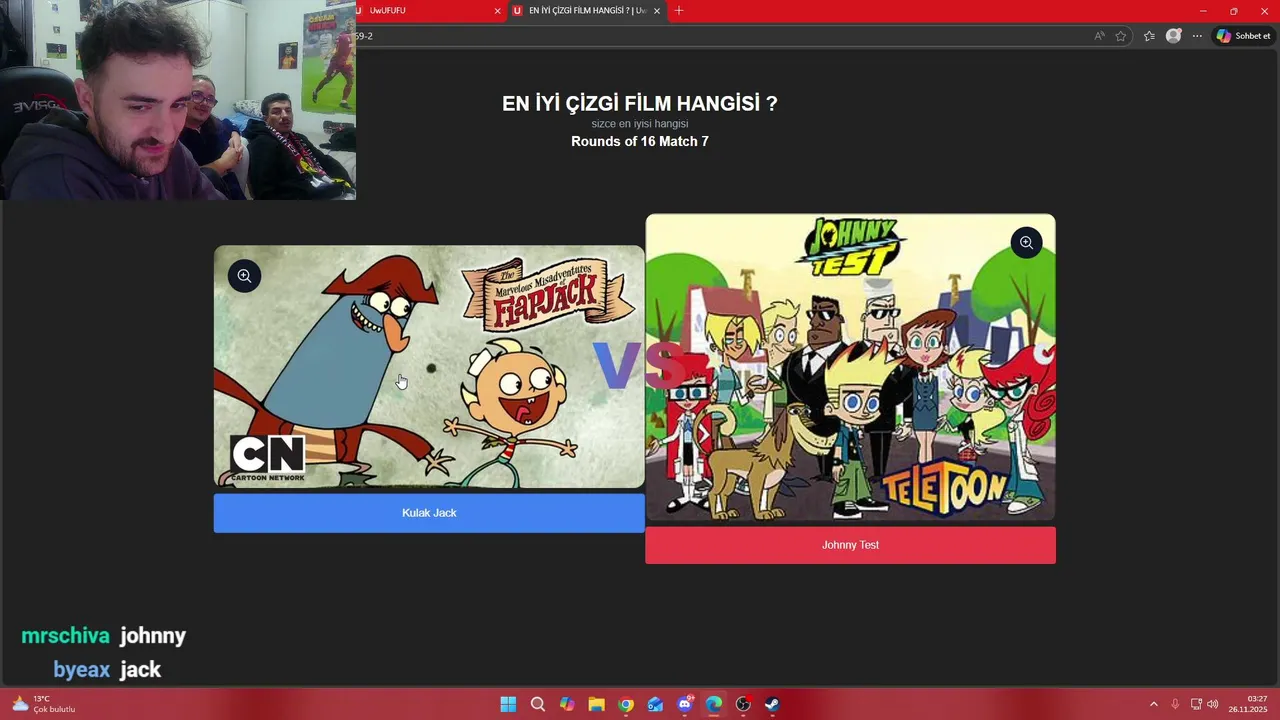Open network settings from the system tray
This screenshot has height=720, width=1280.
click(1196, 704)
